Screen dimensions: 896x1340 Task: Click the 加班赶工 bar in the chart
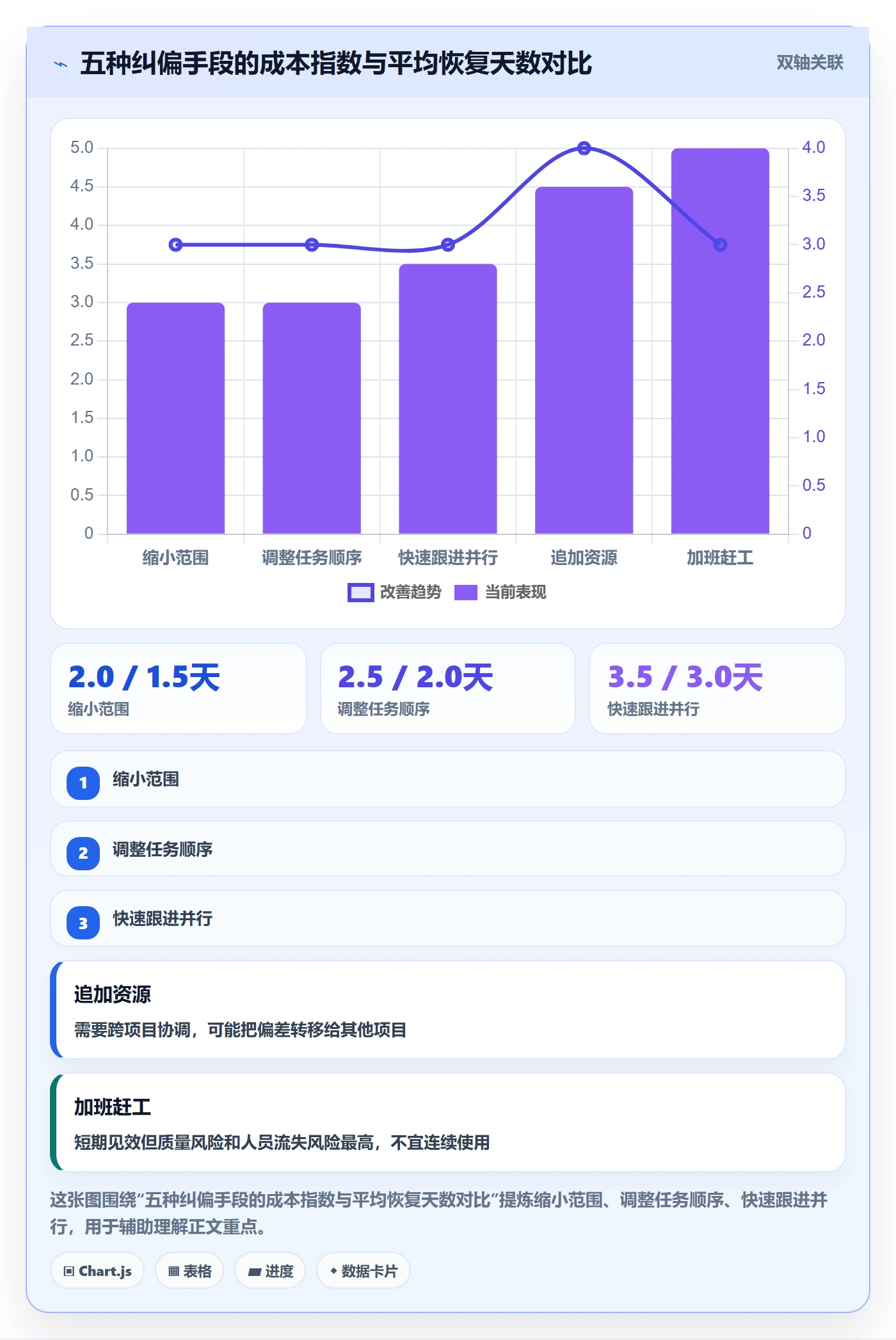(720, 341)
